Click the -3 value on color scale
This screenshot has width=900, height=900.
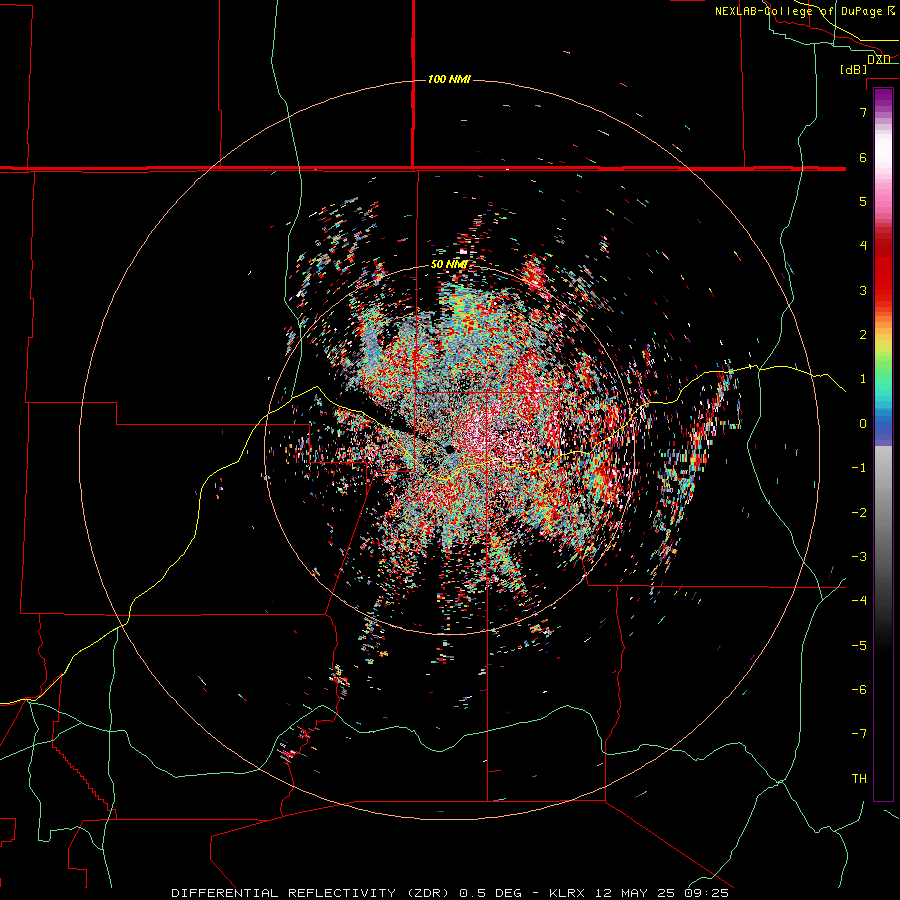pos(859,557)
